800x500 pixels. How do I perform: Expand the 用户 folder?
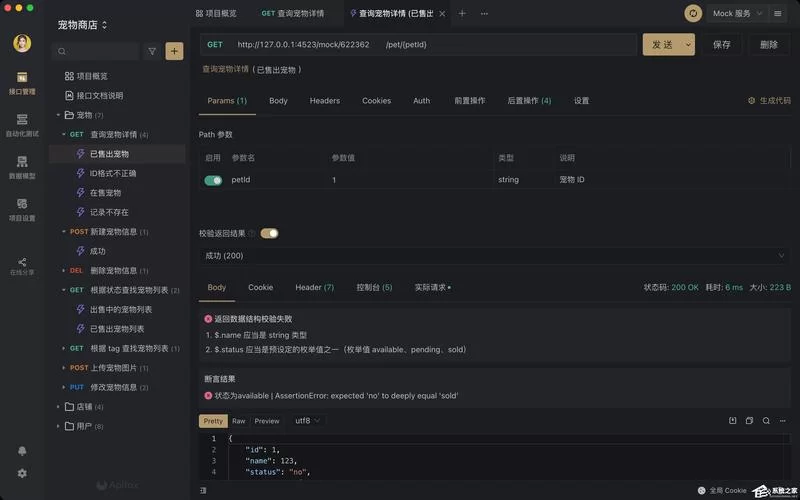(x=58, y=426)
